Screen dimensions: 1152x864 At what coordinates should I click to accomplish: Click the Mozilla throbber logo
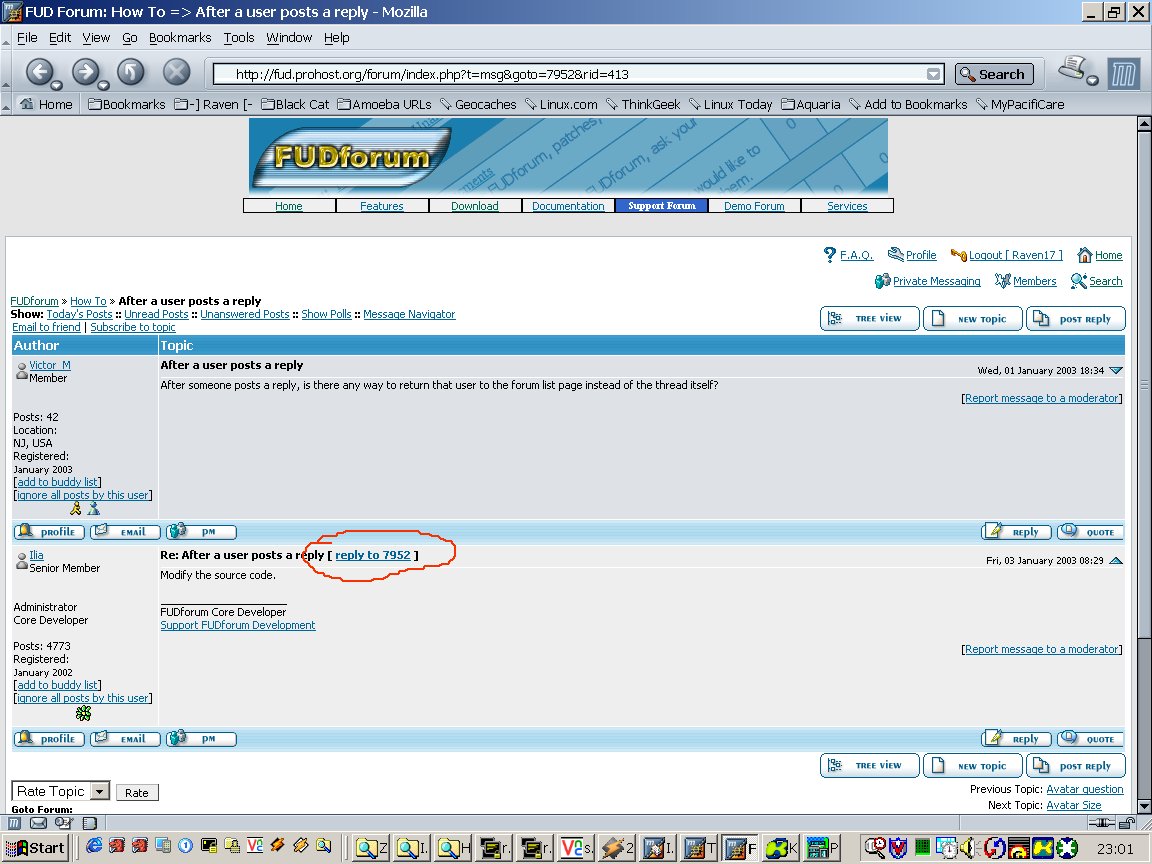[1123, 74]
